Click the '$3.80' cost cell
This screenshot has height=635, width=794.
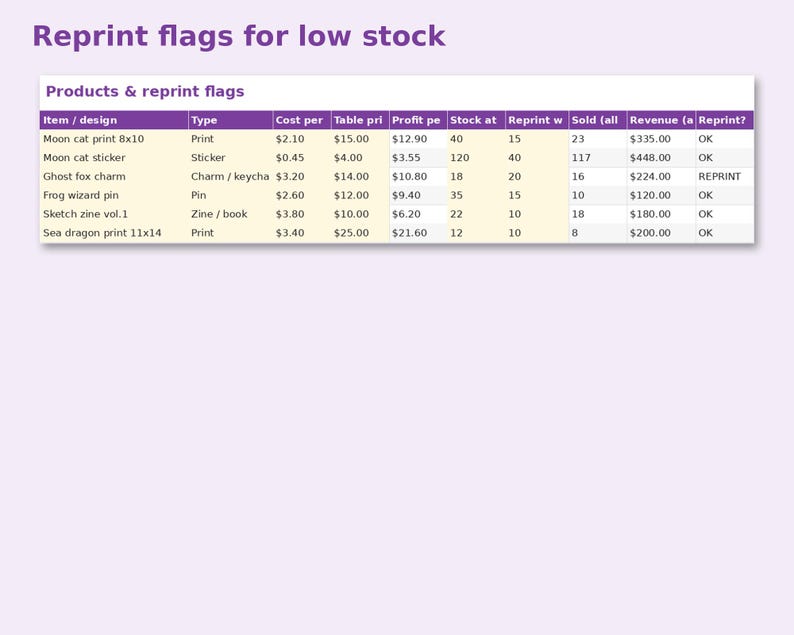tap(302, 214)
